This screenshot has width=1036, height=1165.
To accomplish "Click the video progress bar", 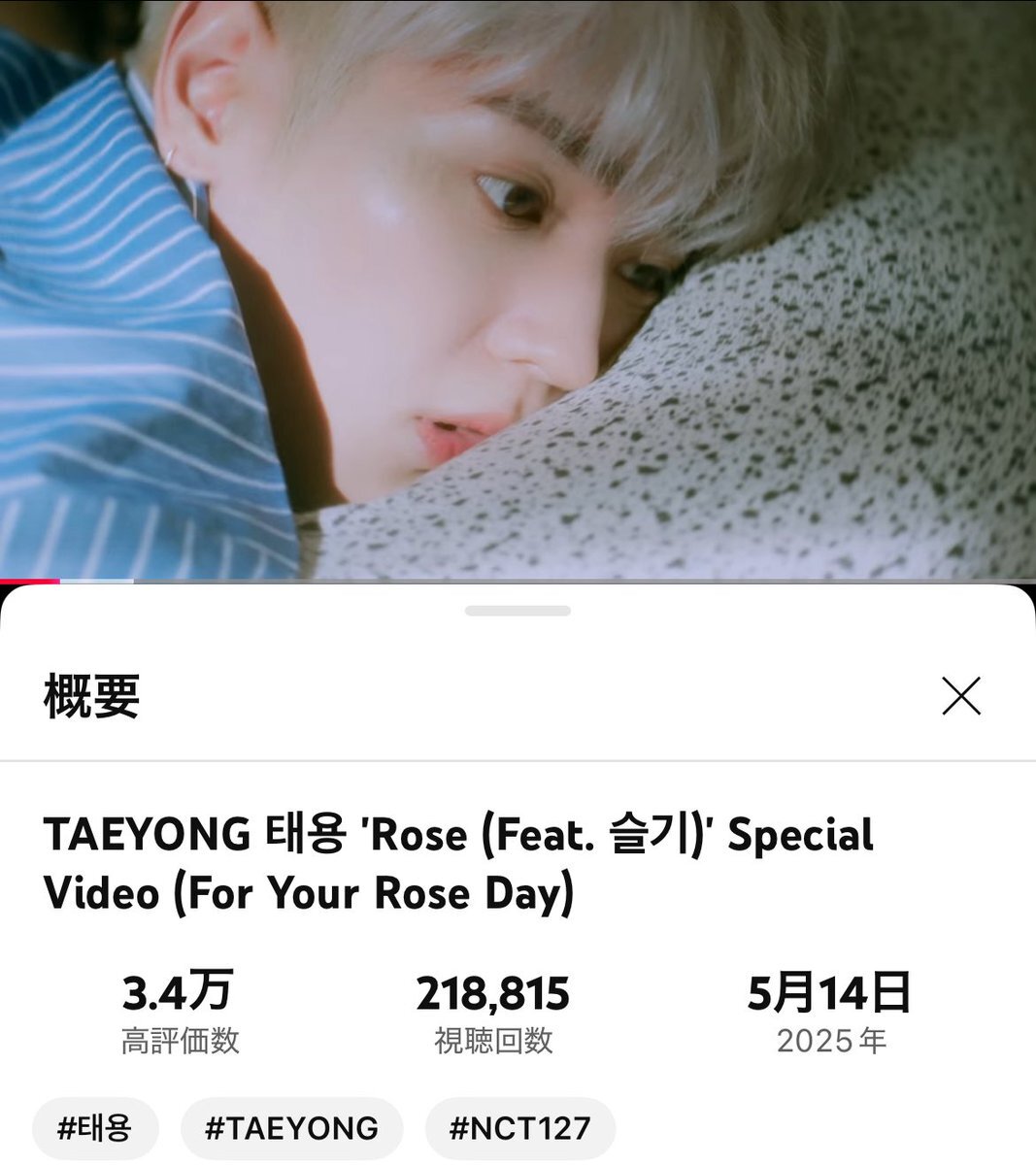I will pyautogui.click(x=518, y=581).
